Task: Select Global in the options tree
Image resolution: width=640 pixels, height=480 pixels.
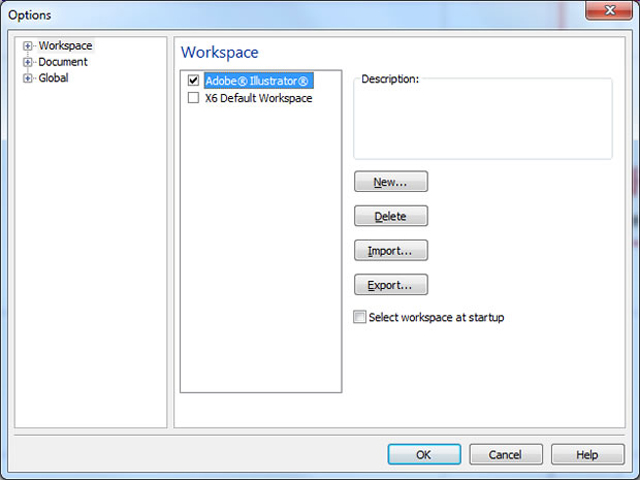Action: 53,78
